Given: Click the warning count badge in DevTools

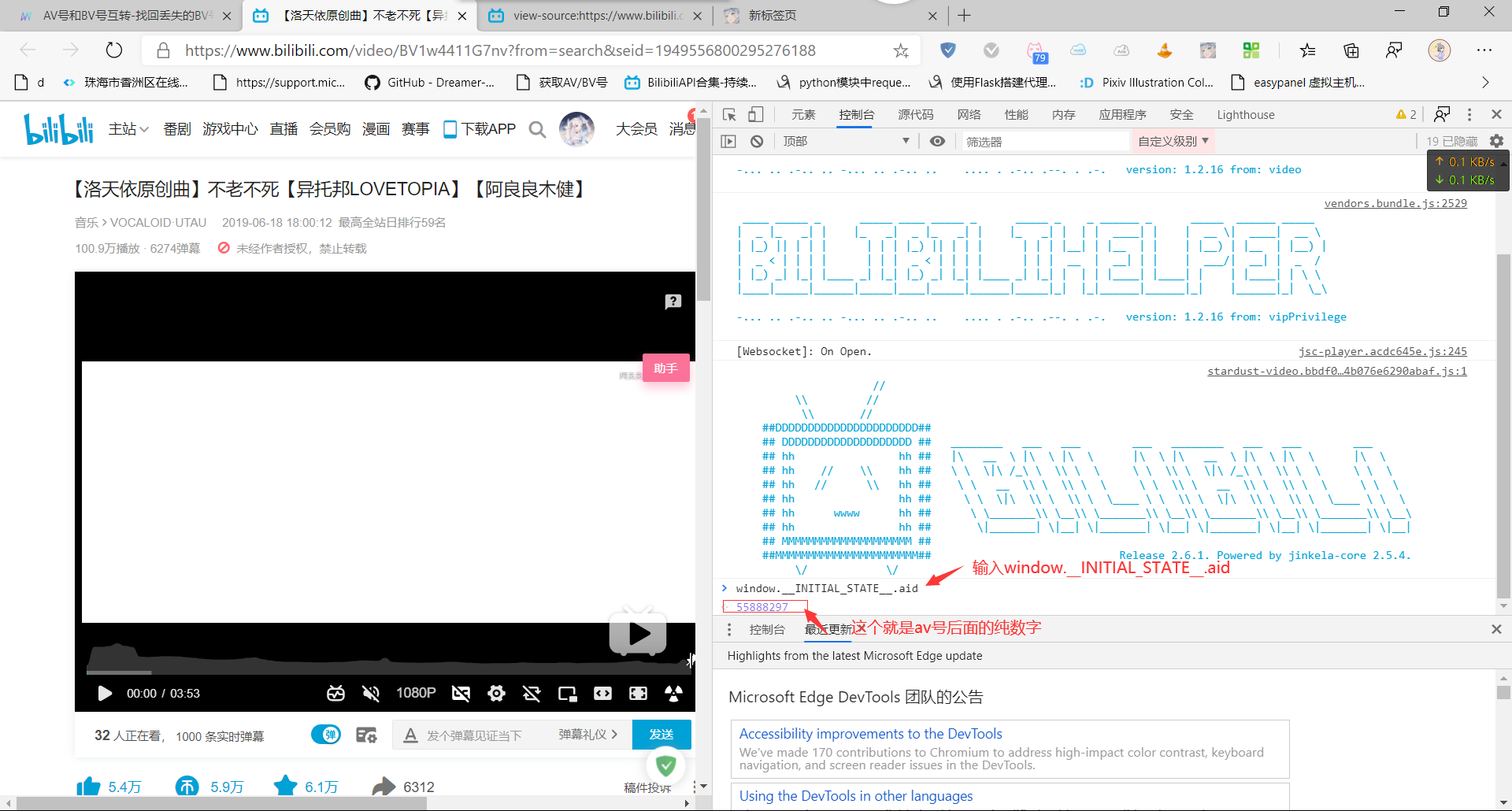Looking at the screenshot, I should click(1406, 115).
